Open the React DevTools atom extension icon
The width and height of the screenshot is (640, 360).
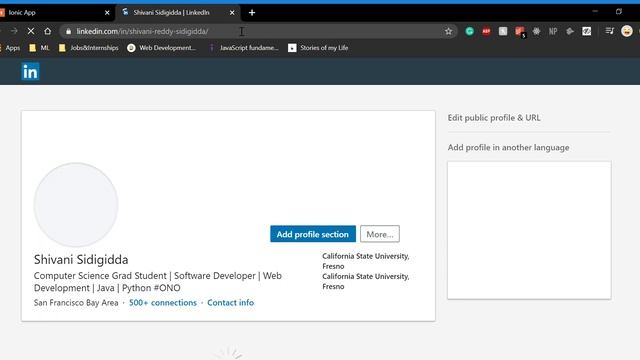[536, 31]
